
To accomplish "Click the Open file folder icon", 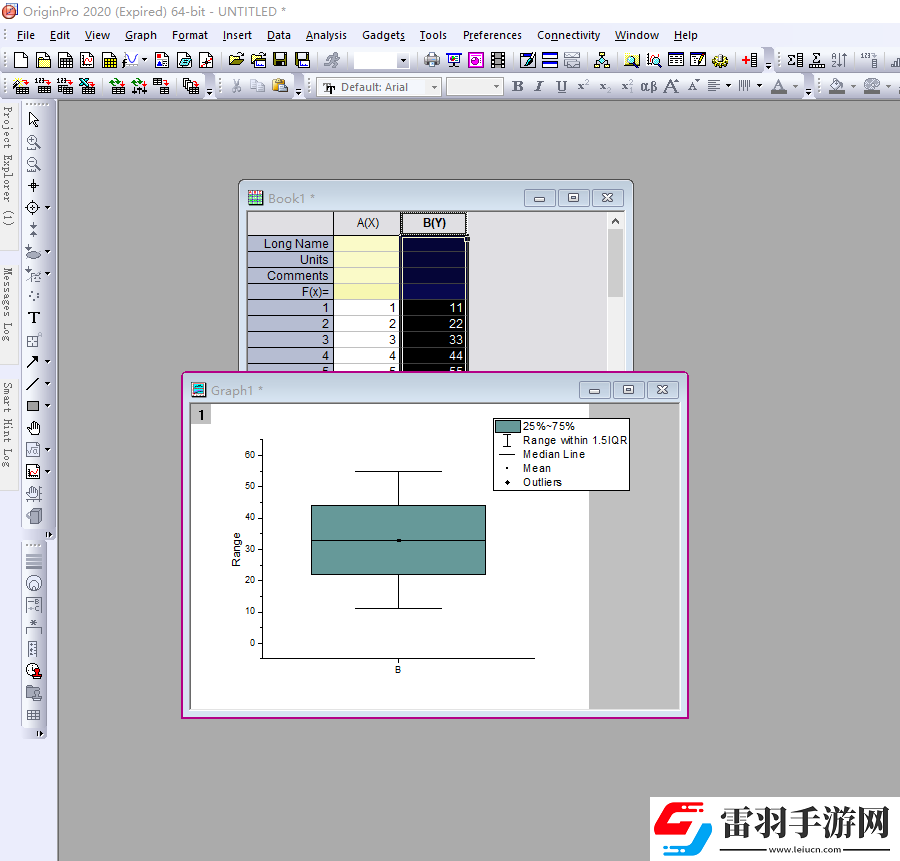I will tap(236, 60).
